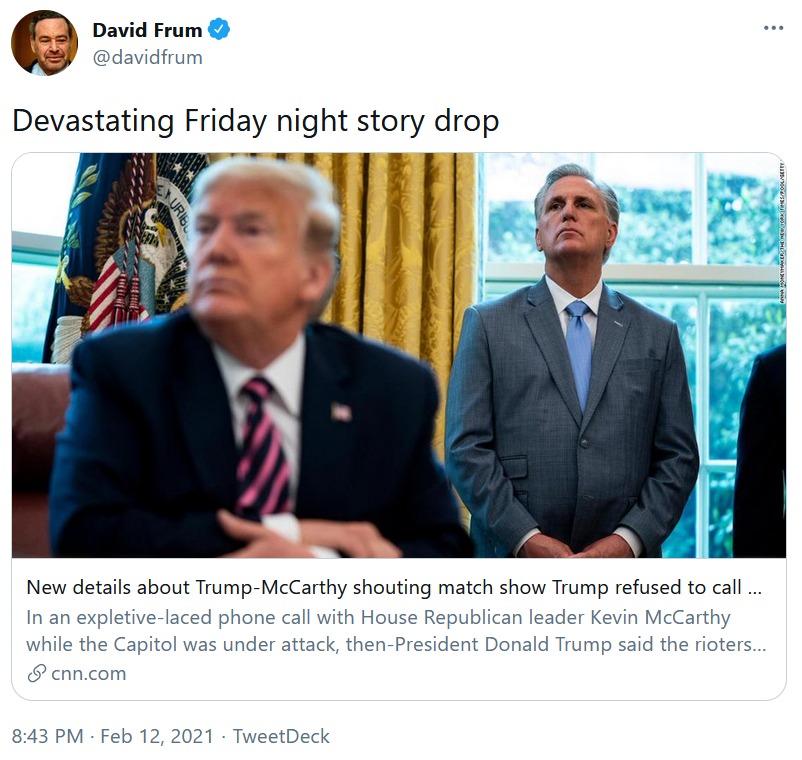Click the American flag lapel pin in photo
Viewport: 802px width, 760px height.
[341, 412]
